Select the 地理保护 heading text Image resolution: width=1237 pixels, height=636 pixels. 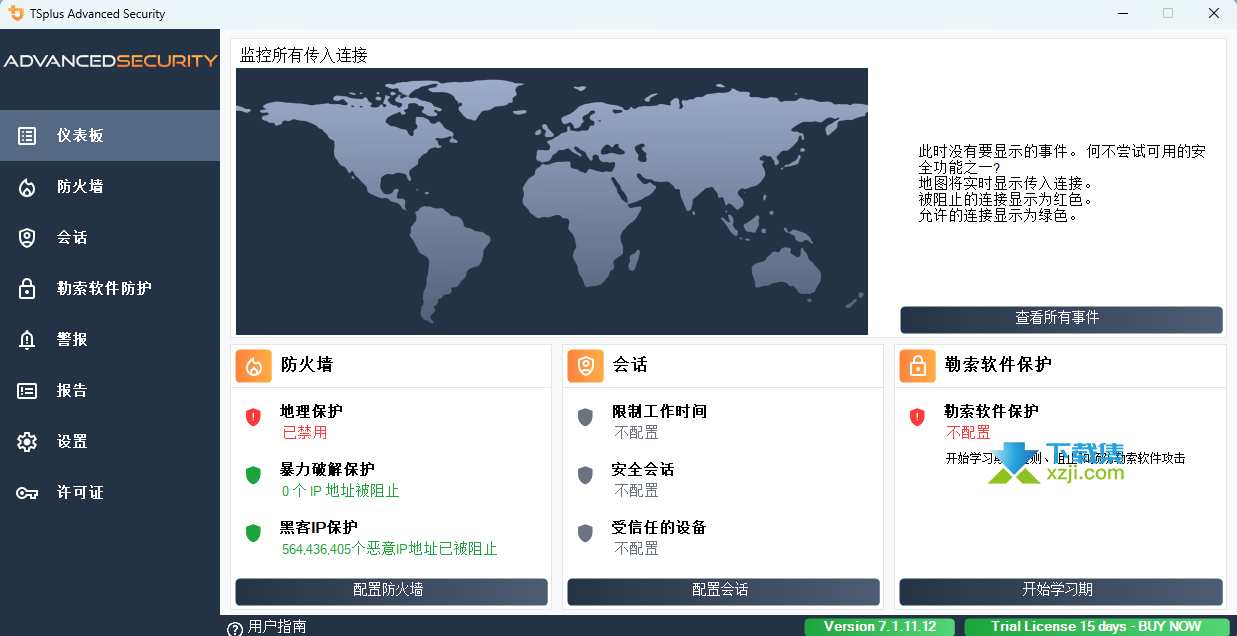point(311,411)
